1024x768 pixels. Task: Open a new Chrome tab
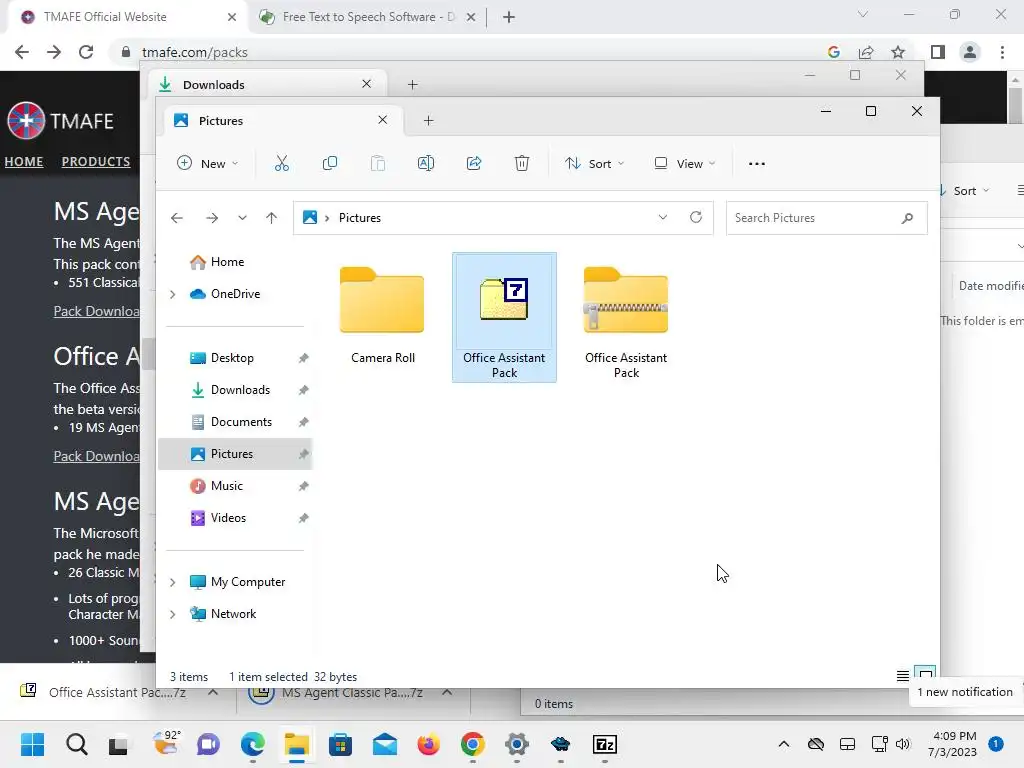click(509, 17)
